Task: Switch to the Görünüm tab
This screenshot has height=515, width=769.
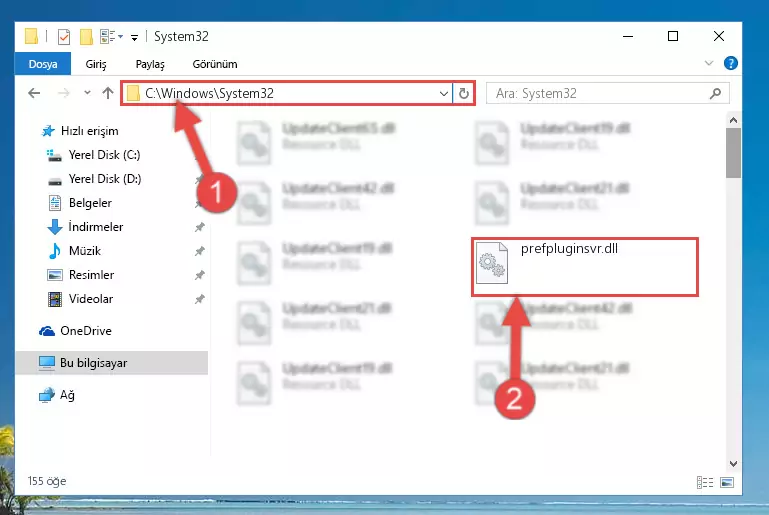Action: point(215,64)
